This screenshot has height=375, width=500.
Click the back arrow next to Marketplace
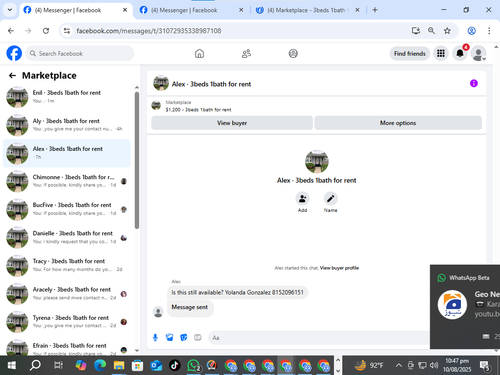pyautogui.click(x=12, y=76)
